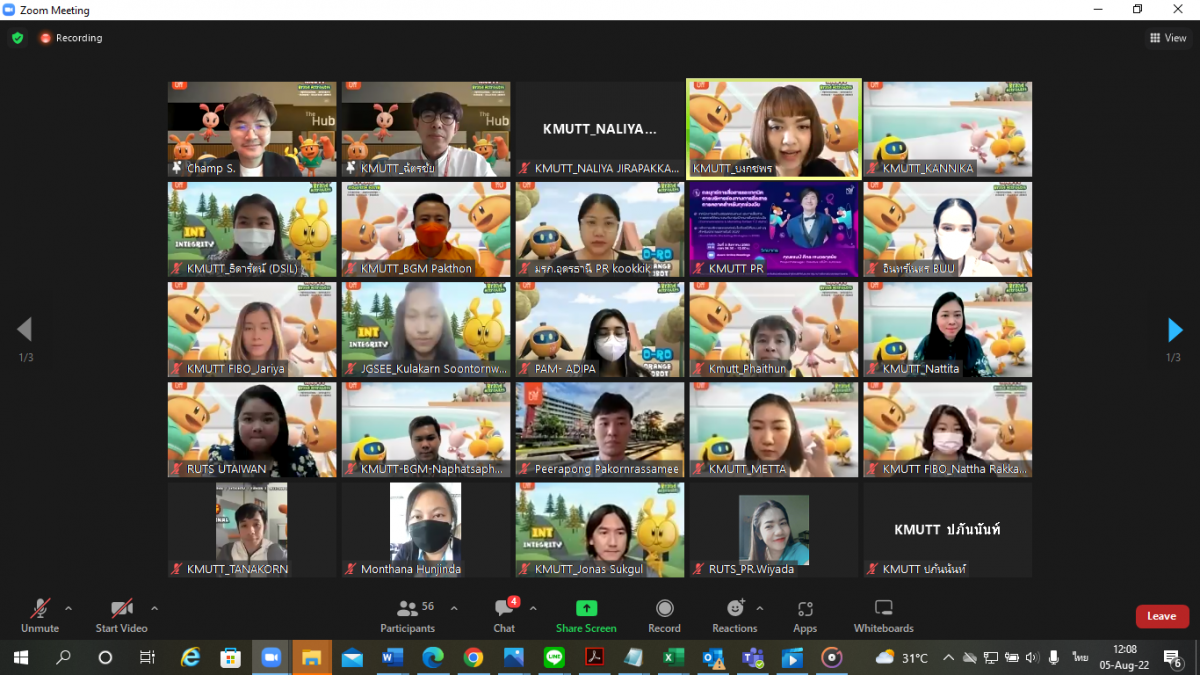Open the green encryption shield info
1200x675 pixels.
pos(17,38)
